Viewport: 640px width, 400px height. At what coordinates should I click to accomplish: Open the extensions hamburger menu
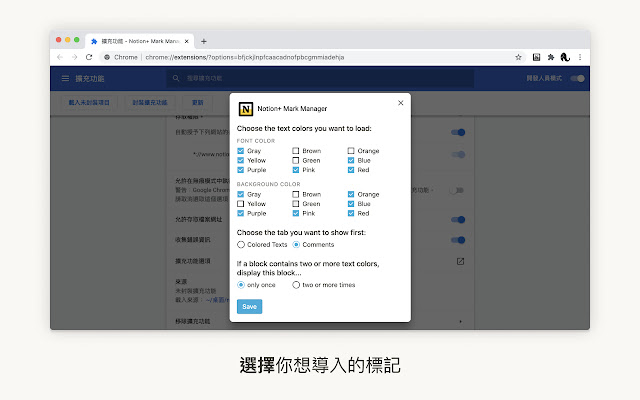point(66,78)
